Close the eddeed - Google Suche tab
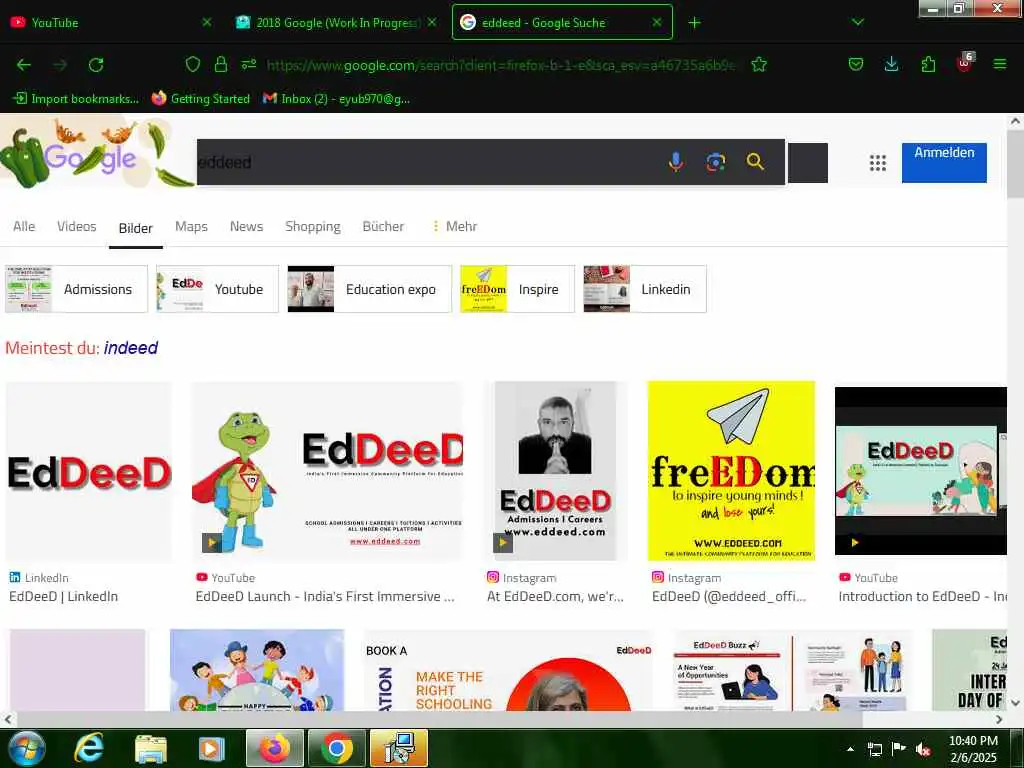Screen dimensions: 1024x768 pos(657,22)
